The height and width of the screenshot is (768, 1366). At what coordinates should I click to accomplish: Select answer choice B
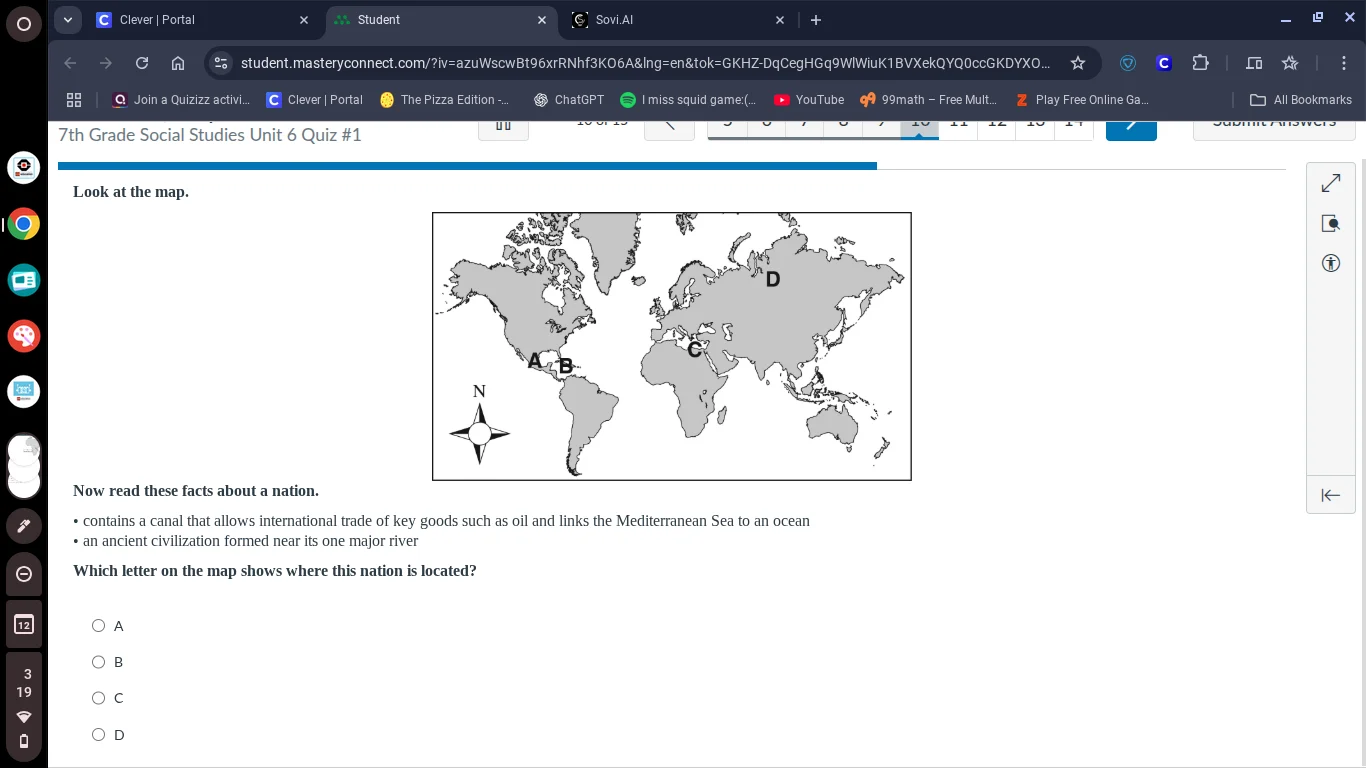tap(98, 661)
